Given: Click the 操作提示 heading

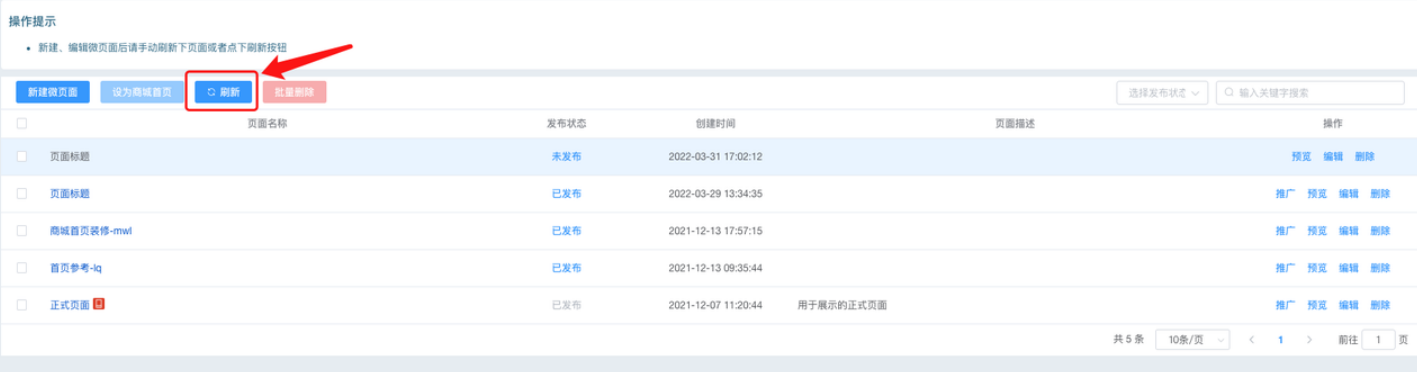Looking at the screenshot, I should pyautogui.click(x=31, y=22).
